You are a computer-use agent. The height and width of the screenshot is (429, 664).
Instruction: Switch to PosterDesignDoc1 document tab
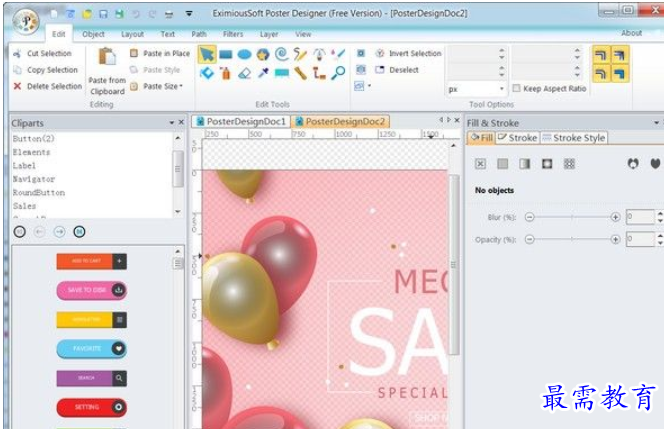[x=241, y=122]
